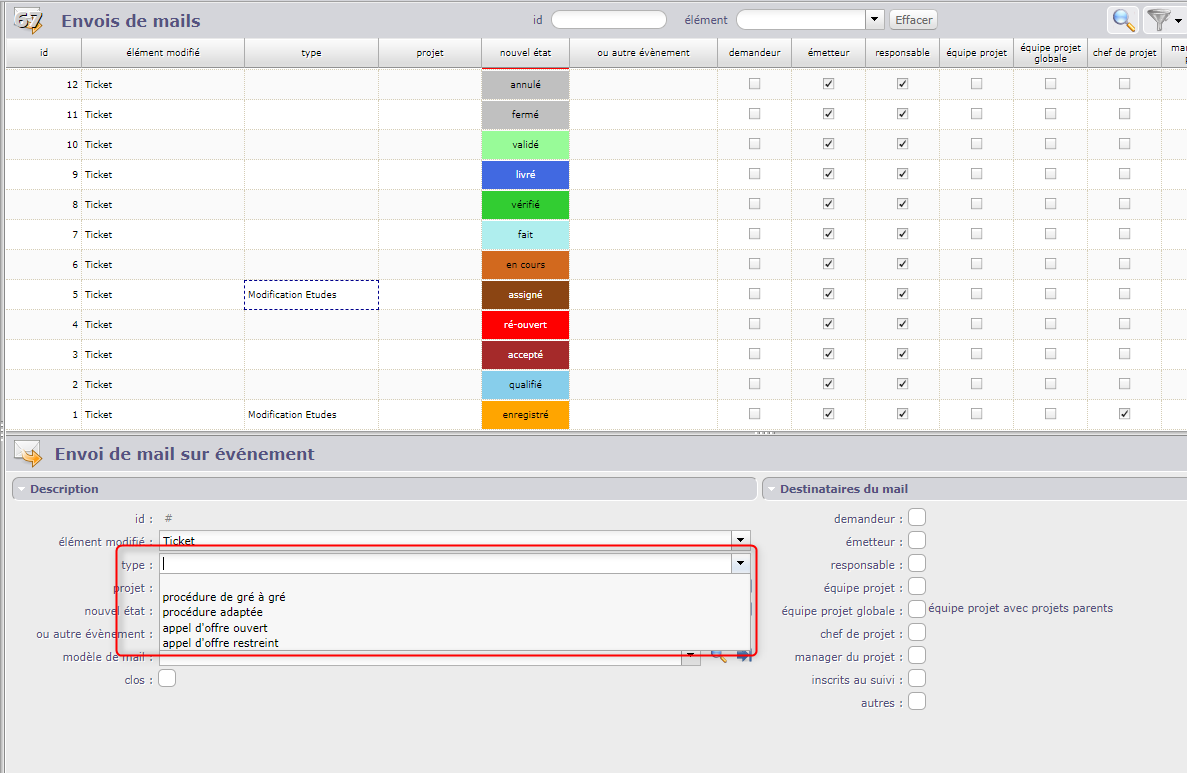The width and height of the screenshot is (1187, 773).
Task: Click the type field dropdown arrow
Action: pyautogui.click(x=740, y=564)
